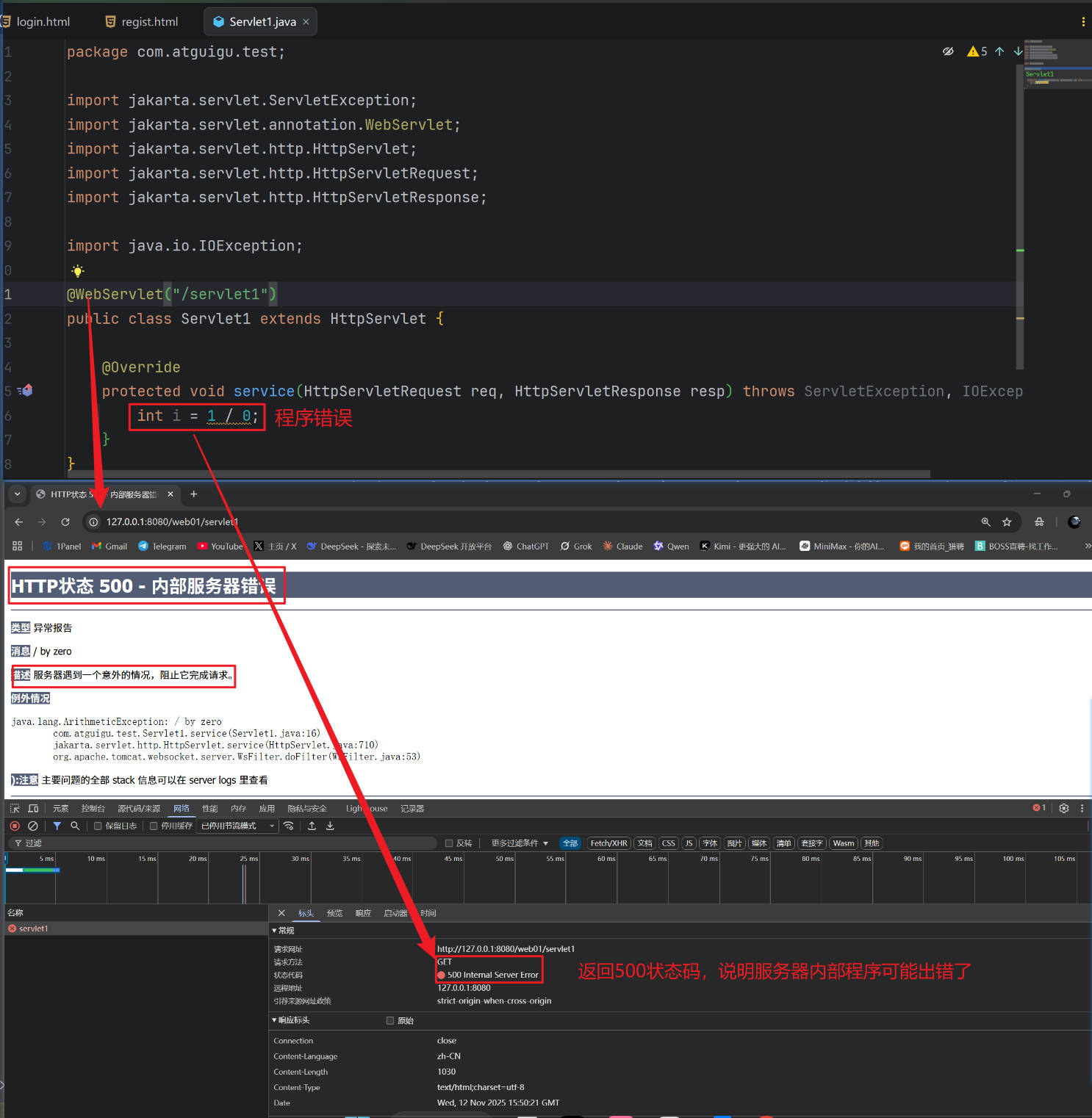Open the Gmail bookmark
Viewport: 1092px width, 1118px height.
pos(109,547)
